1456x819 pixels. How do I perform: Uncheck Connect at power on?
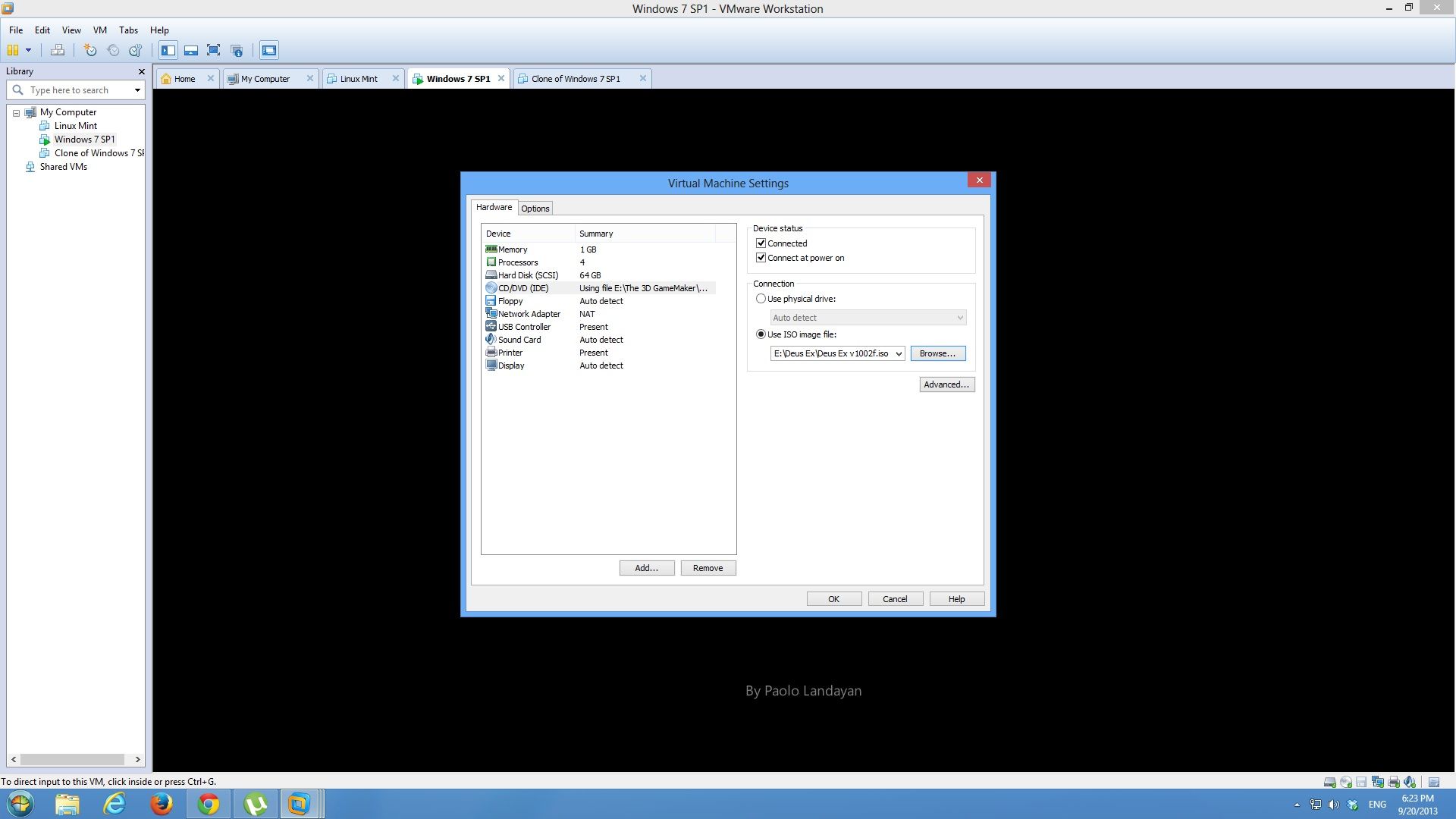point(761,258)
